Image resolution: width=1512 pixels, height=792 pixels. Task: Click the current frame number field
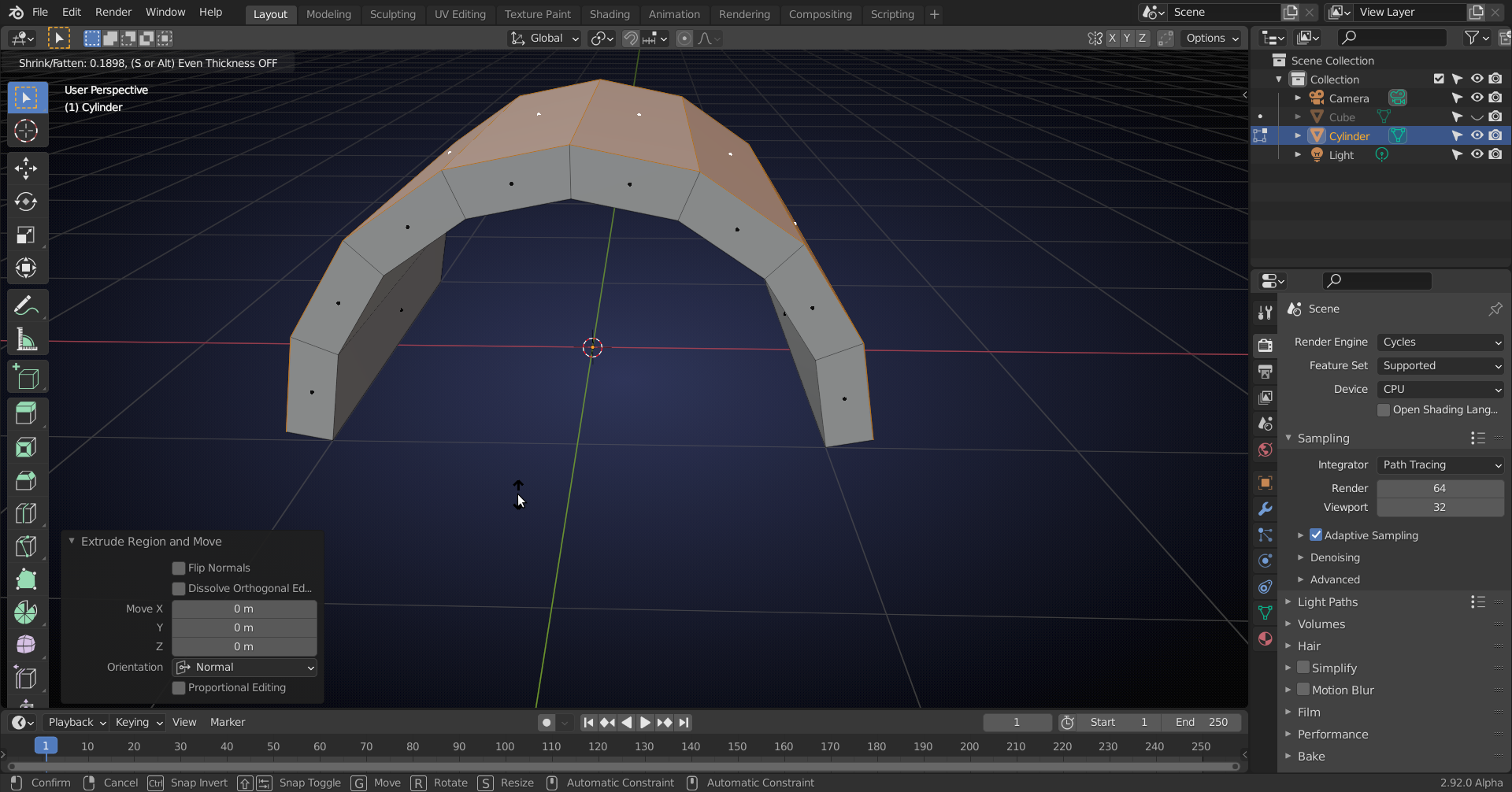[1017, 723]
